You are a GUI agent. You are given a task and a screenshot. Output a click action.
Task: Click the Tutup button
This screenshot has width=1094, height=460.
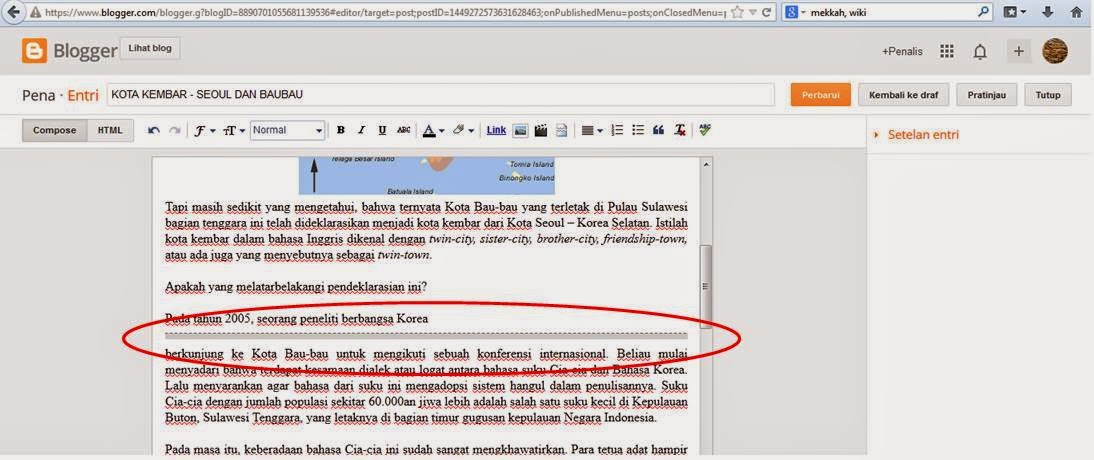tap(1048, 95)
